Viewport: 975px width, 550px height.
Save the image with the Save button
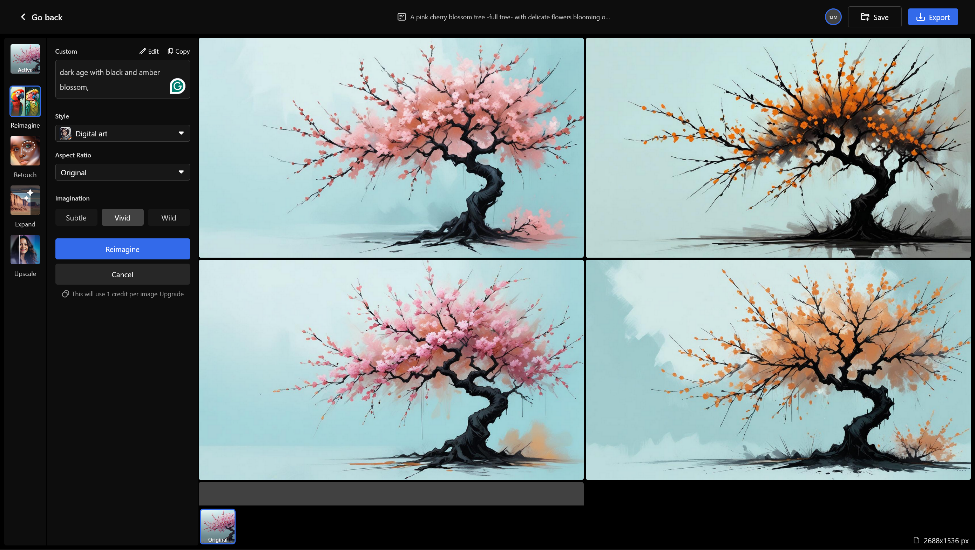coord(874,17)
